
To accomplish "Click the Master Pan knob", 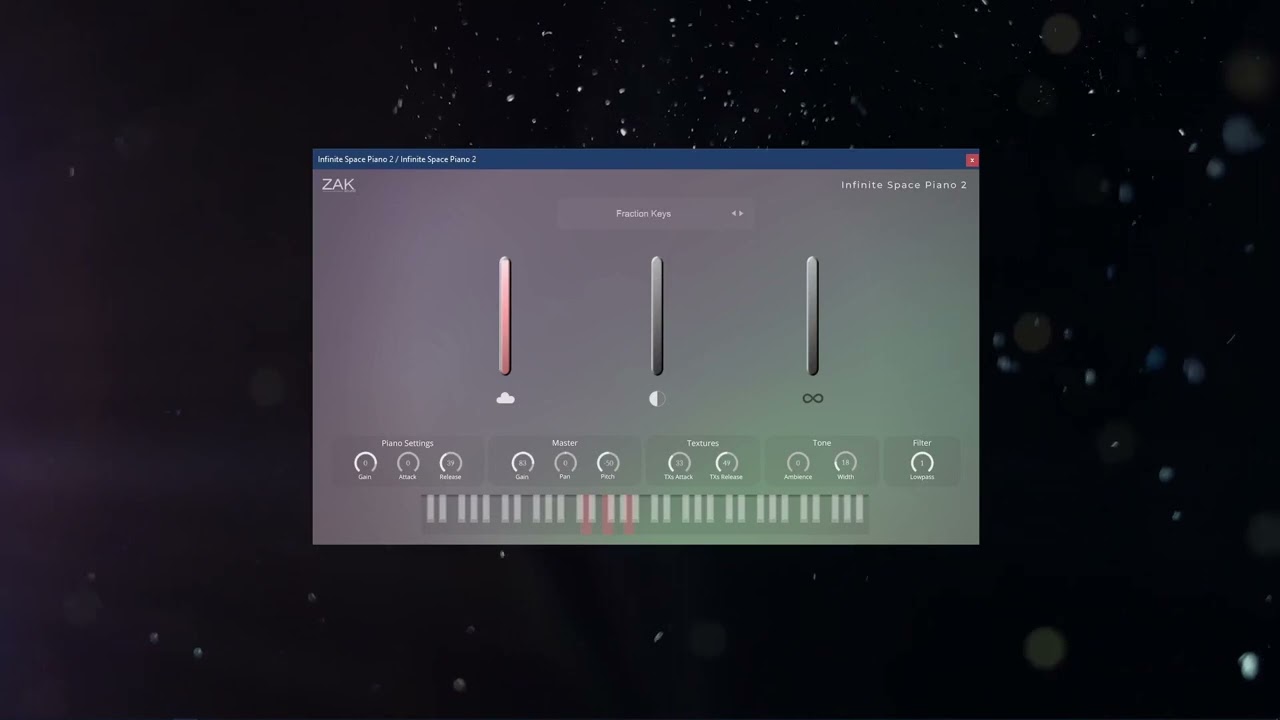I will tap(565, 462).
